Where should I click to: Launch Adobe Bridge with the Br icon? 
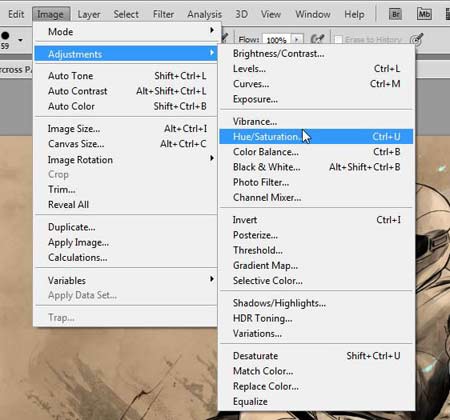(x=395, y=14)
